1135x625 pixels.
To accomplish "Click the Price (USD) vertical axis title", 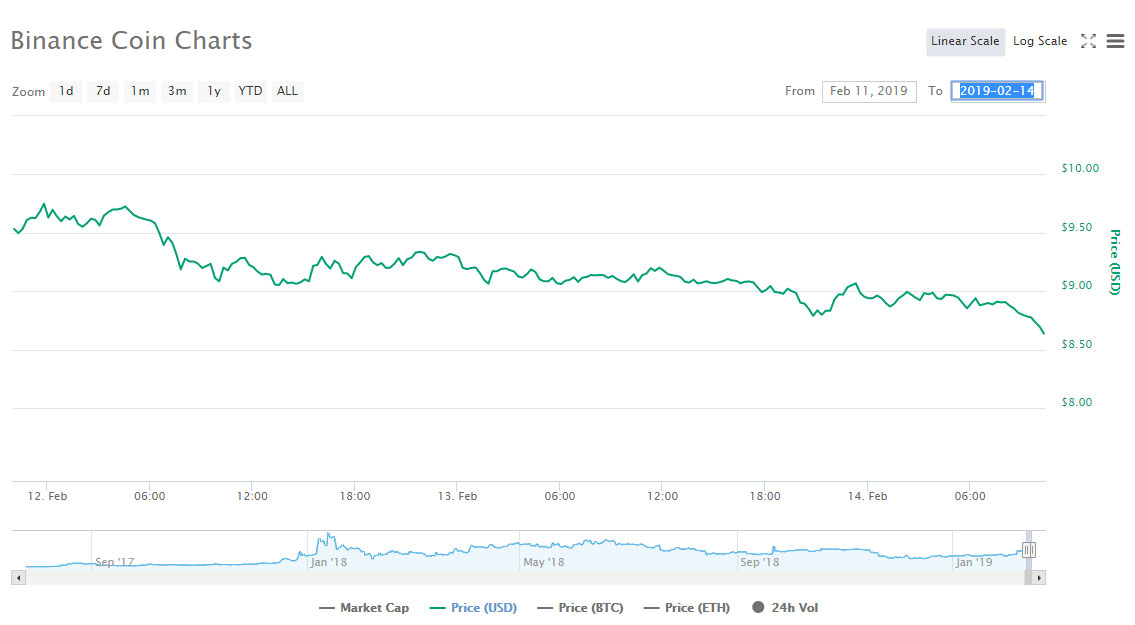I will click(x=1115, y=262).
